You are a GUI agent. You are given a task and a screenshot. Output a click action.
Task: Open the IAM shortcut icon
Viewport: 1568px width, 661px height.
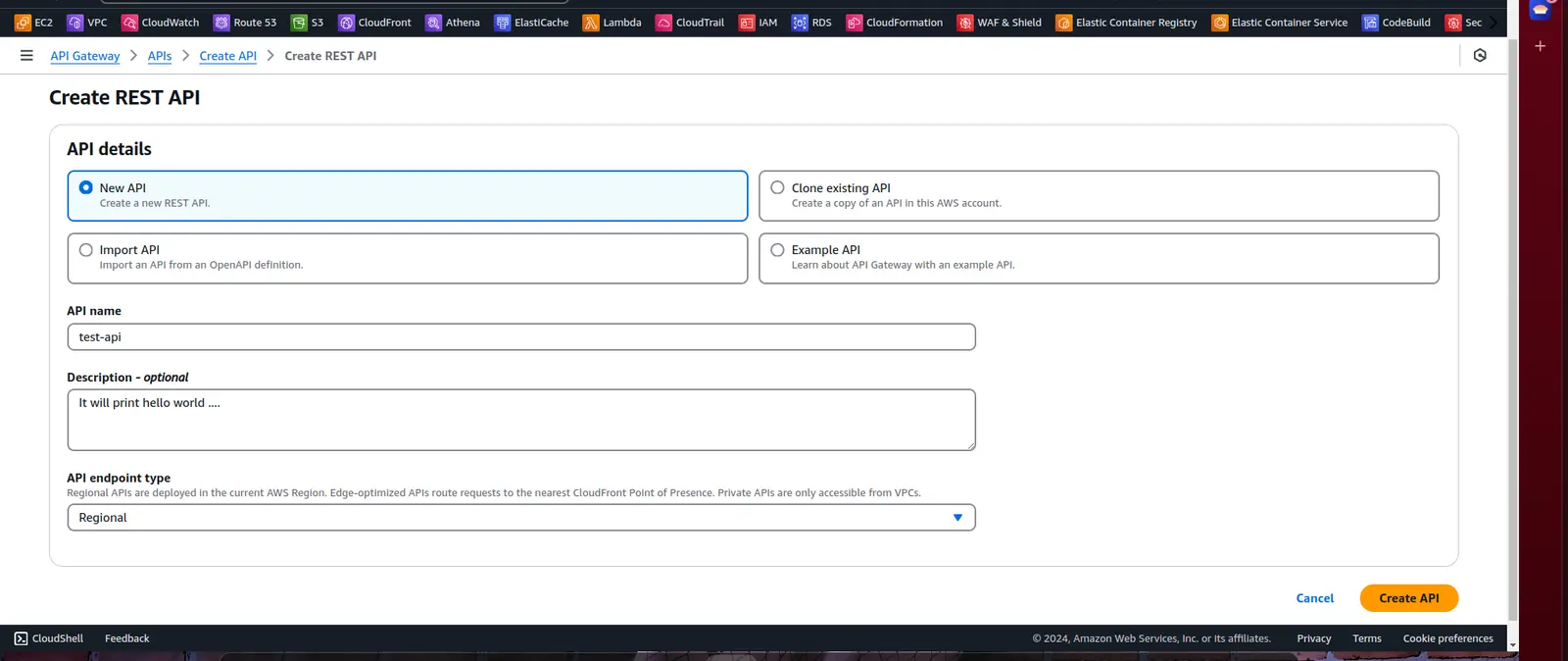pyautogui.click(x=747, y=23)
